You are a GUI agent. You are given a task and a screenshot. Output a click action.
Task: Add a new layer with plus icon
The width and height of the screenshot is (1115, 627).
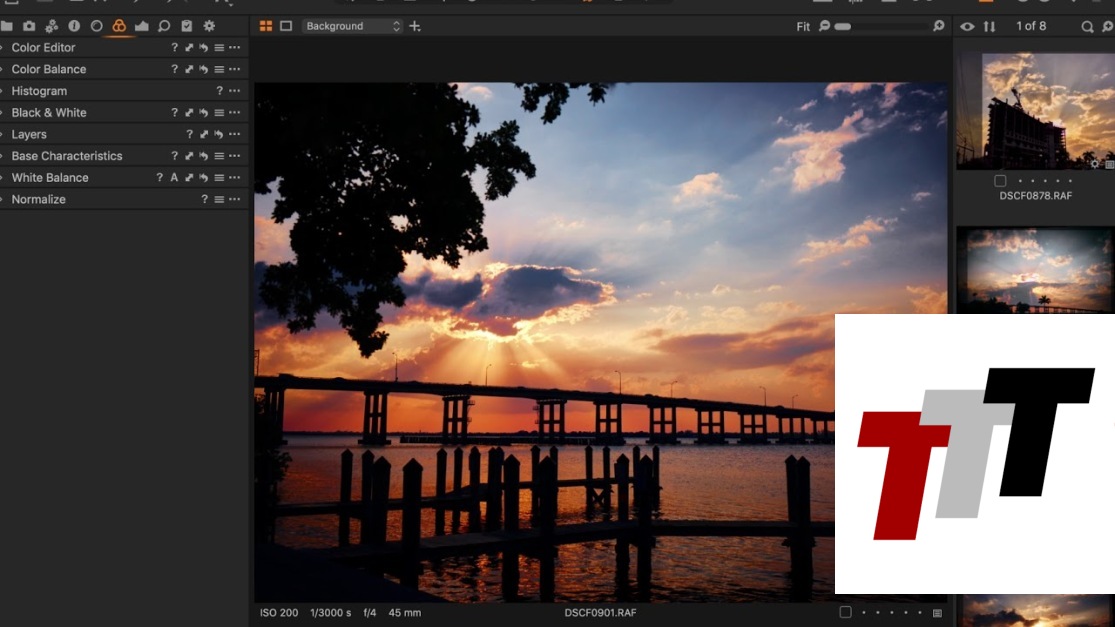(415, 26)
